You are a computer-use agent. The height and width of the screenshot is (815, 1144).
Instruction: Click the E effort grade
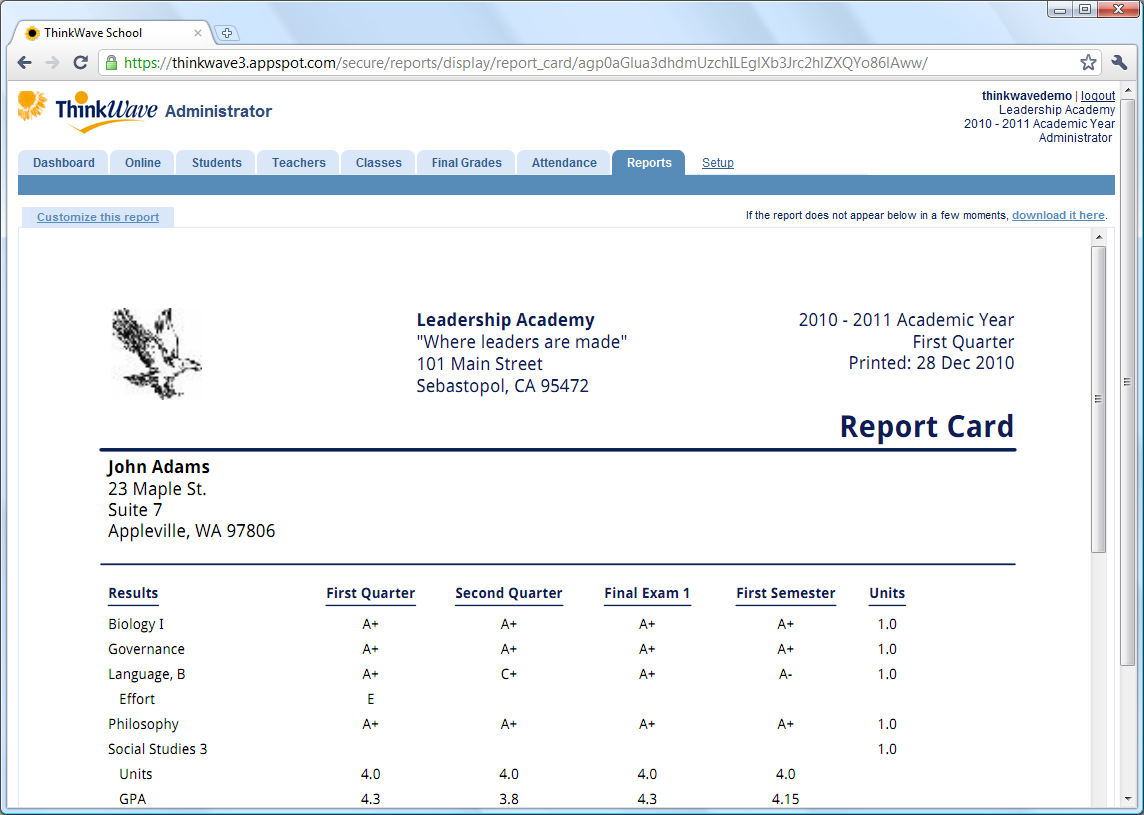pos(371,699)
